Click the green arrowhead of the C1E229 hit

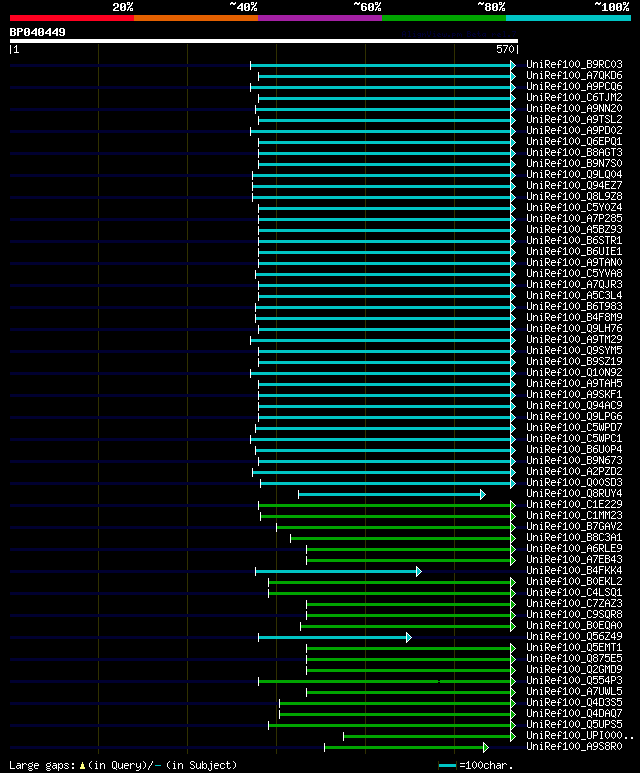pyautogui.click(x=513, y=505)
